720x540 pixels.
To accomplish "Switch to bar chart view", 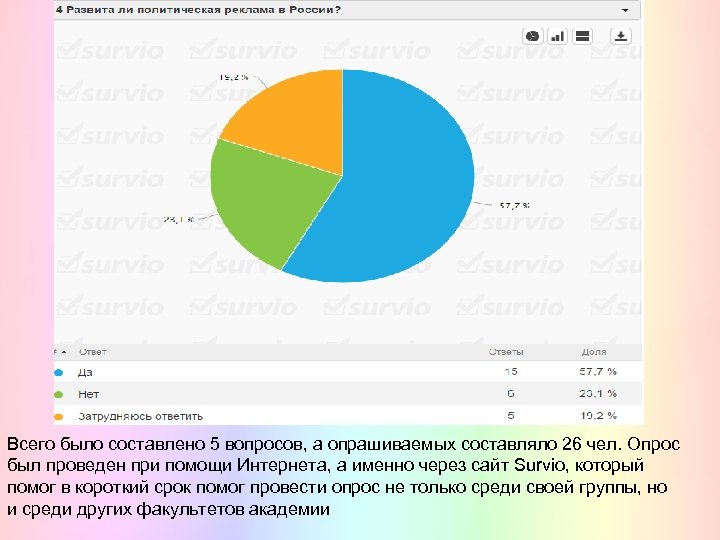I will click(557, 36).
